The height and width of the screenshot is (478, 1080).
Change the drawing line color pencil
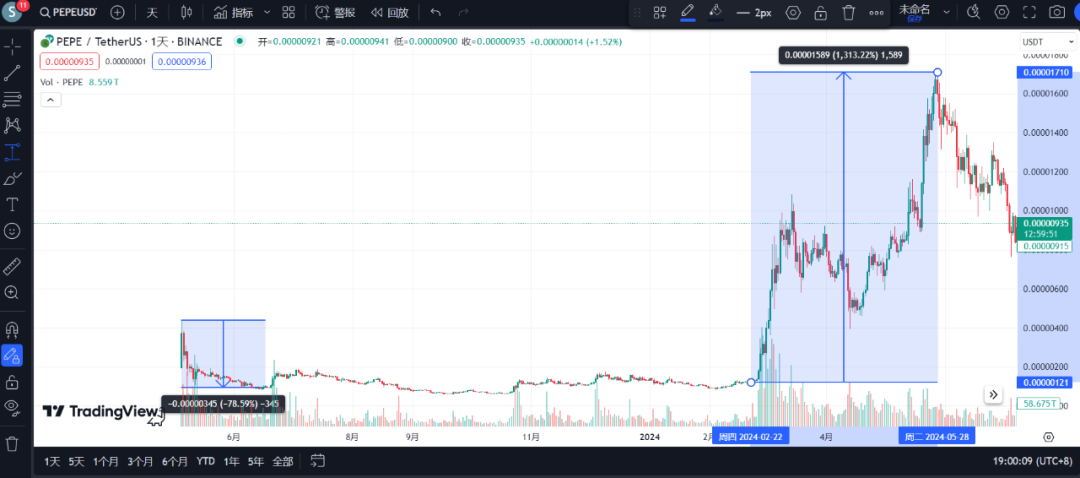tap(687, 12)
